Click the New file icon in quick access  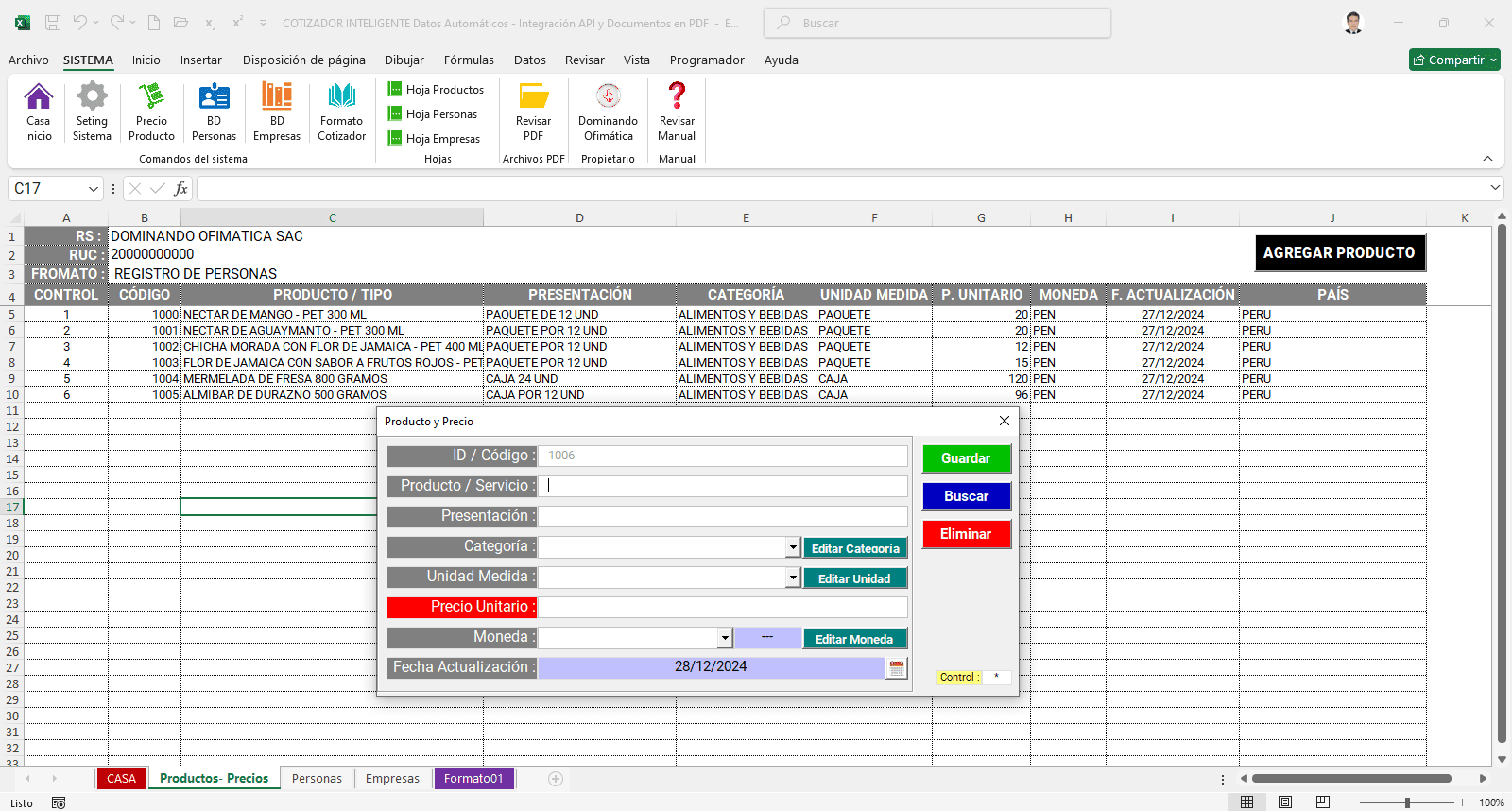coord(154,23)
